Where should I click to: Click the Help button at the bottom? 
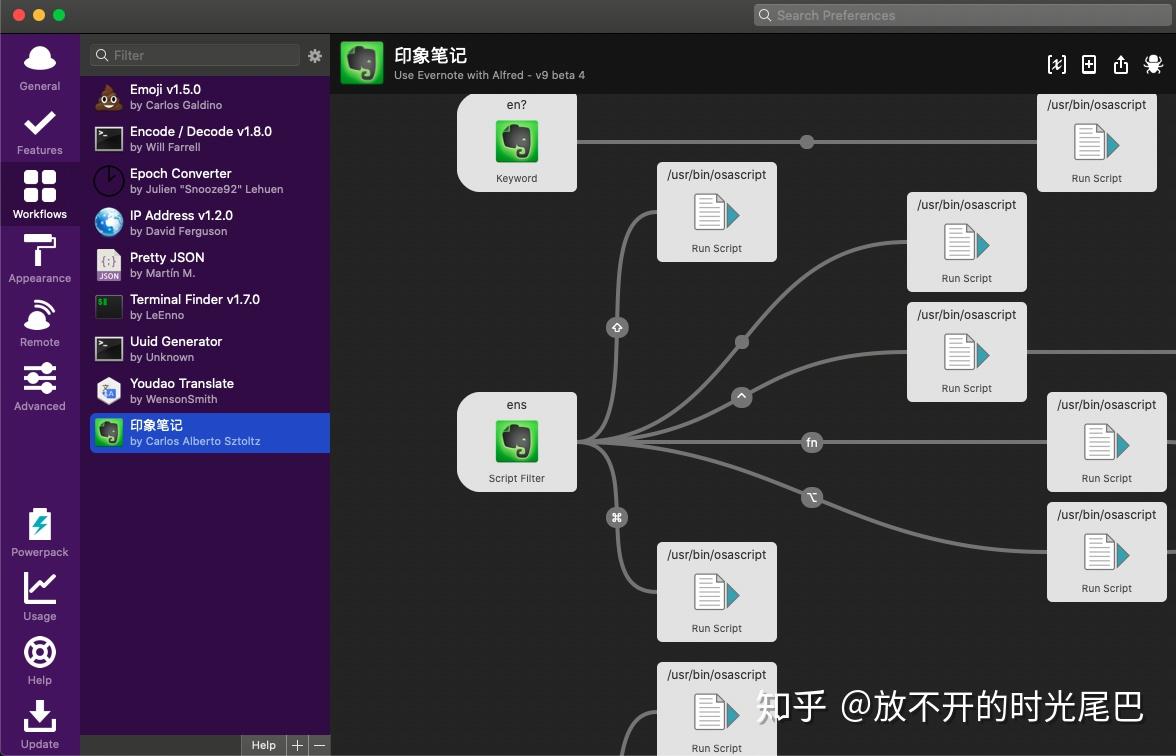263,744
